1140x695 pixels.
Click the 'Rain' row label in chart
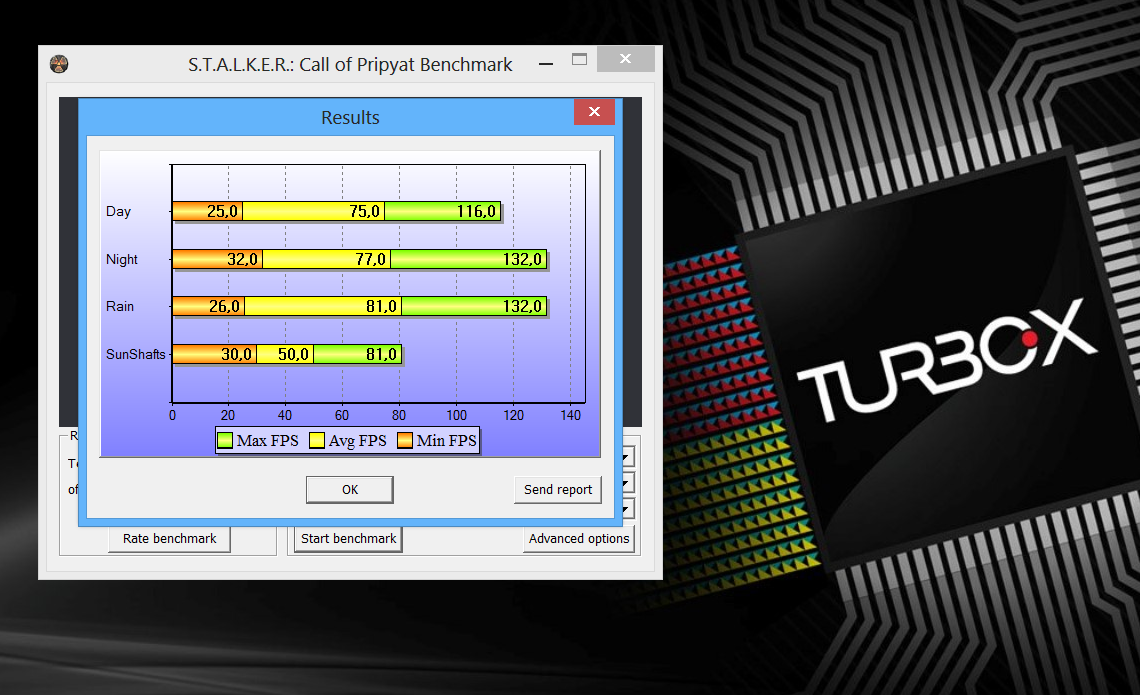point(120,307)
